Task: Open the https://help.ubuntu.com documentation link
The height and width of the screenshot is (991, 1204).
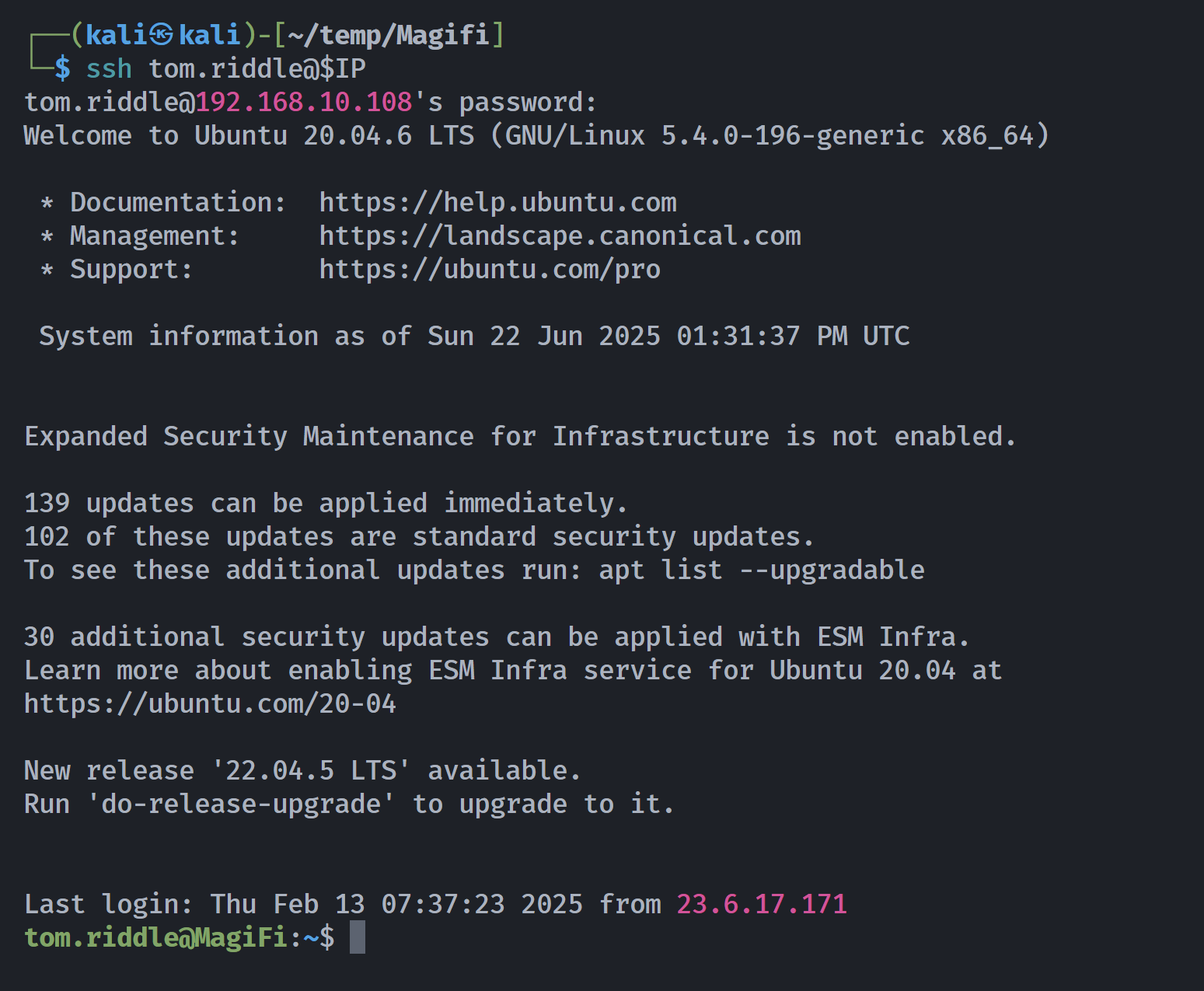Action: (497, 202)
